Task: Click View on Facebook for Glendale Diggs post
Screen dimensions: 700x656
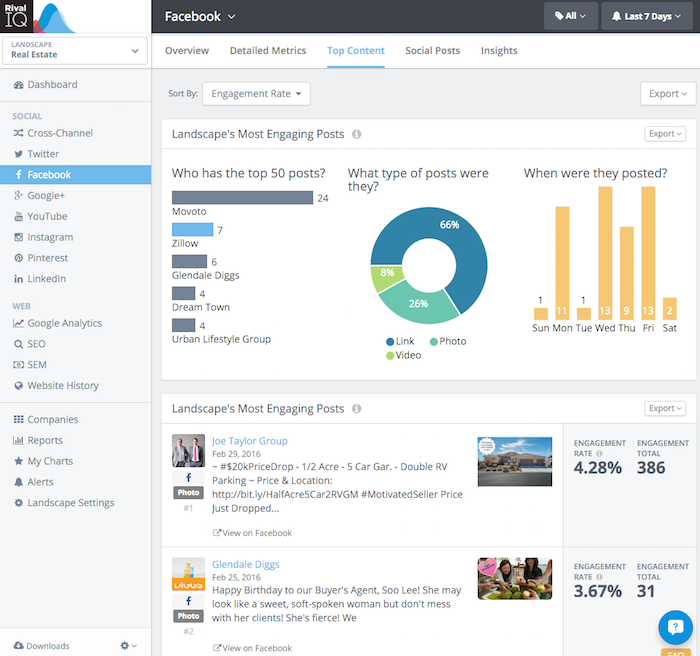Action: 252,648
